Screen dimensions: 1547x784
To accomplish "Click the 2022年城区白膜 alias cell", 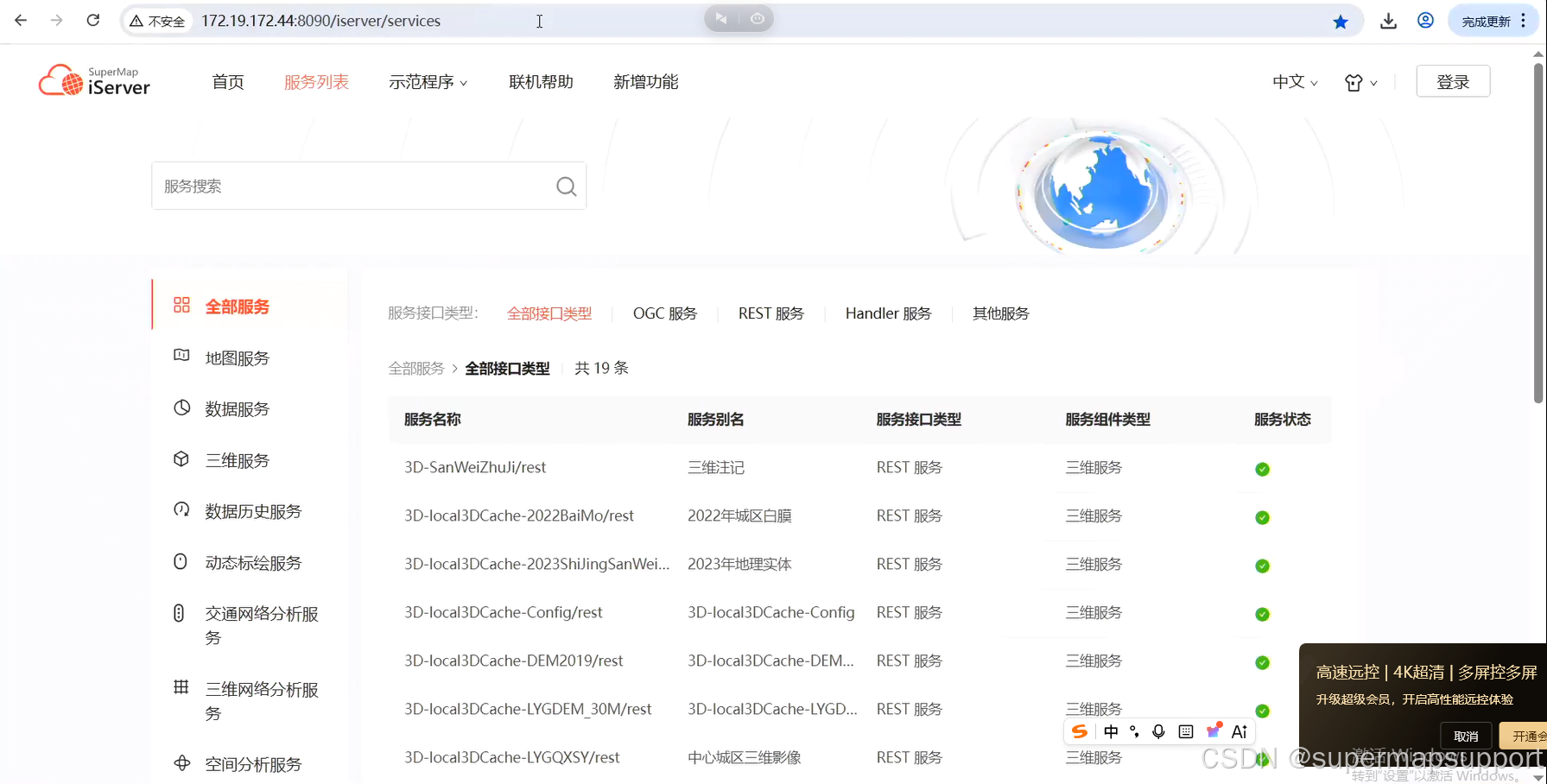I will point(739,515).
